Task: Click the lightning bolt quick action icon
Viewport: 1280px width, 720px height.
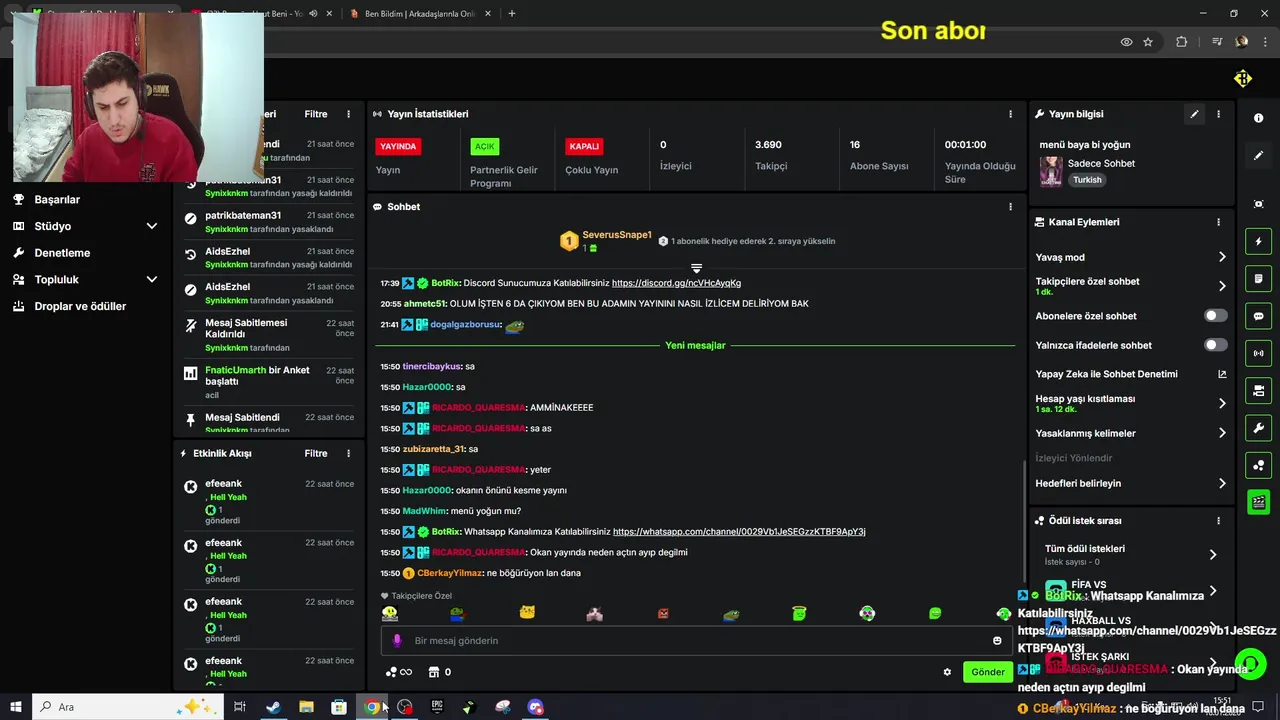Action: [x=1258, y=241]
